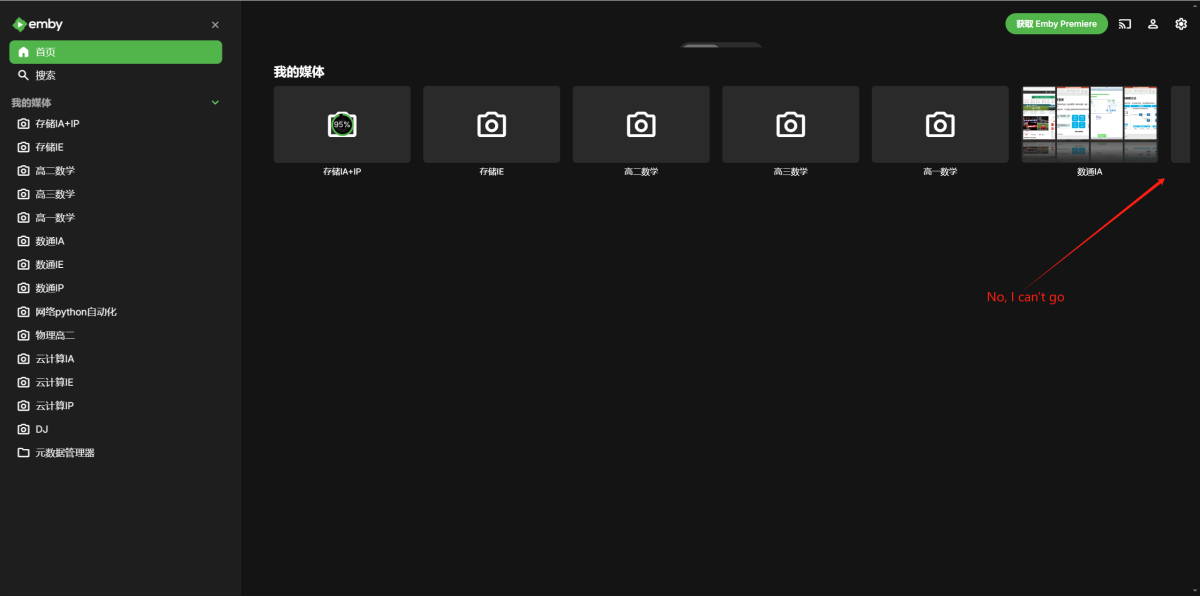Click the camera icon beside 云计算IP
Viewport: 1200px width, 596px height.
pyautogui.click(x=23, y=406)
